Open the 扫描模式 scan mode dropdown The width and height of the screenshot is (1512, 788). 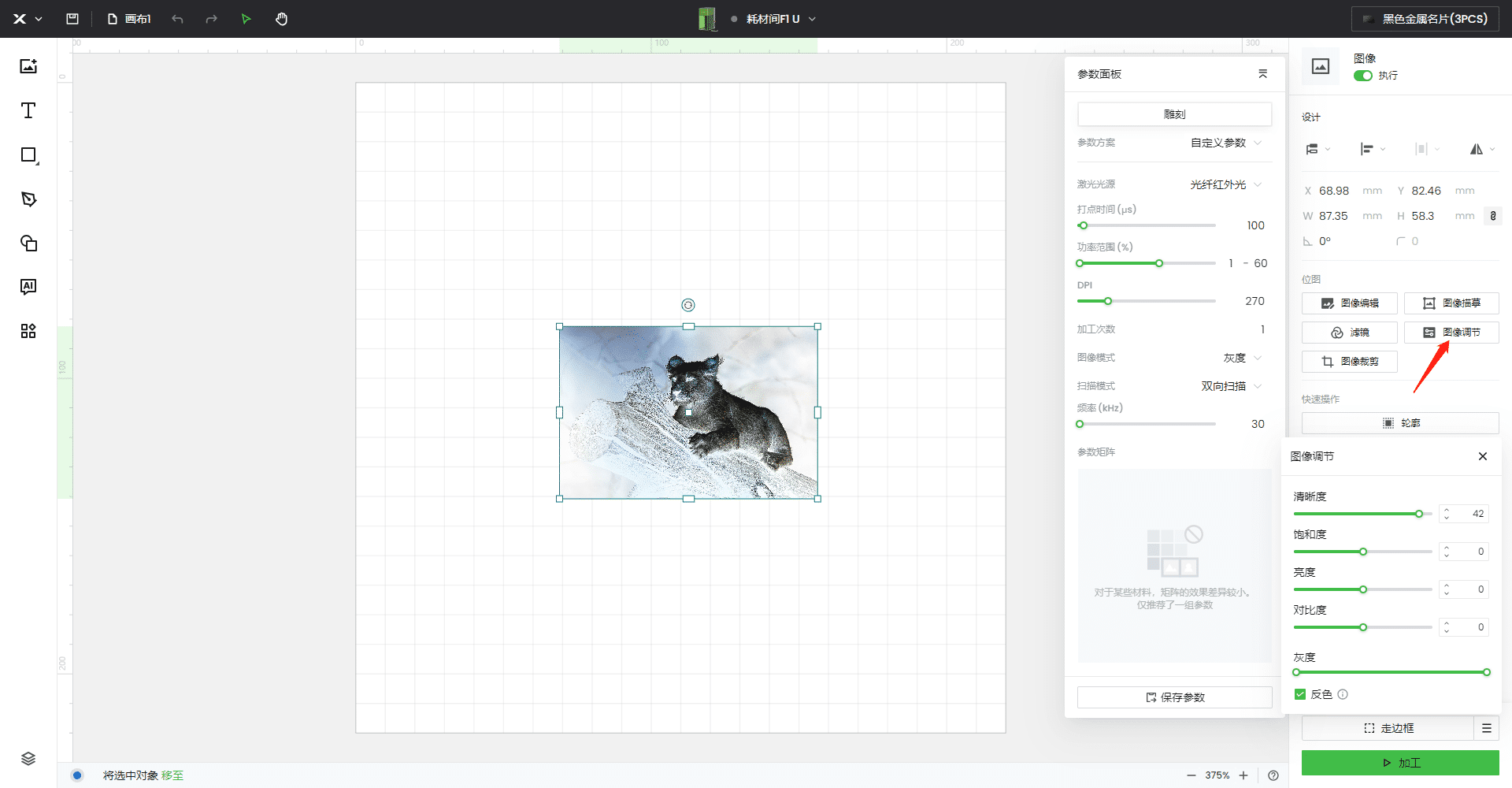[1230, 386]
